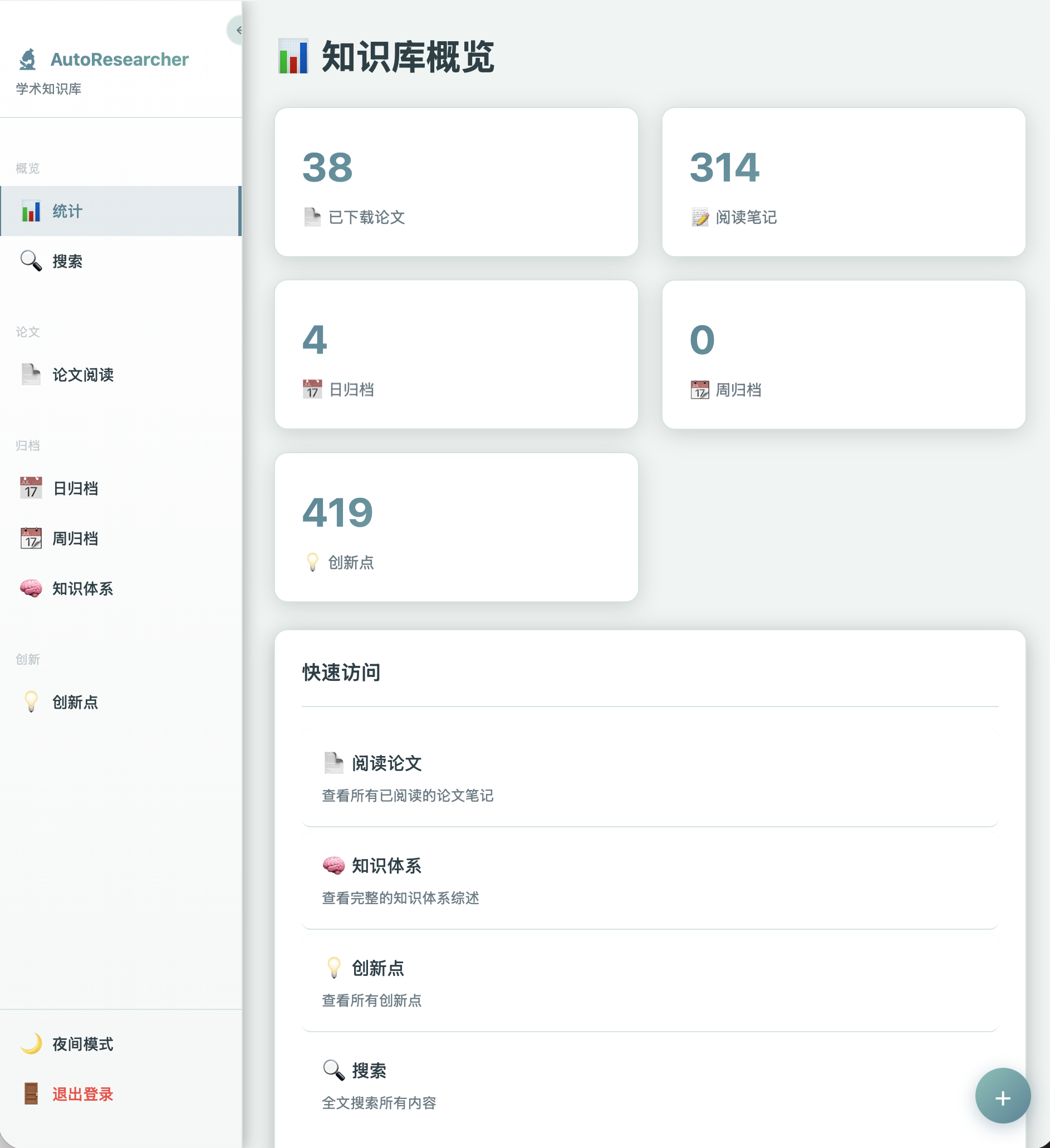Click the magnifier icon in quick access 搜索
The height and width of the screenshot is (1148, 1050).
[x=333, y=1071]
